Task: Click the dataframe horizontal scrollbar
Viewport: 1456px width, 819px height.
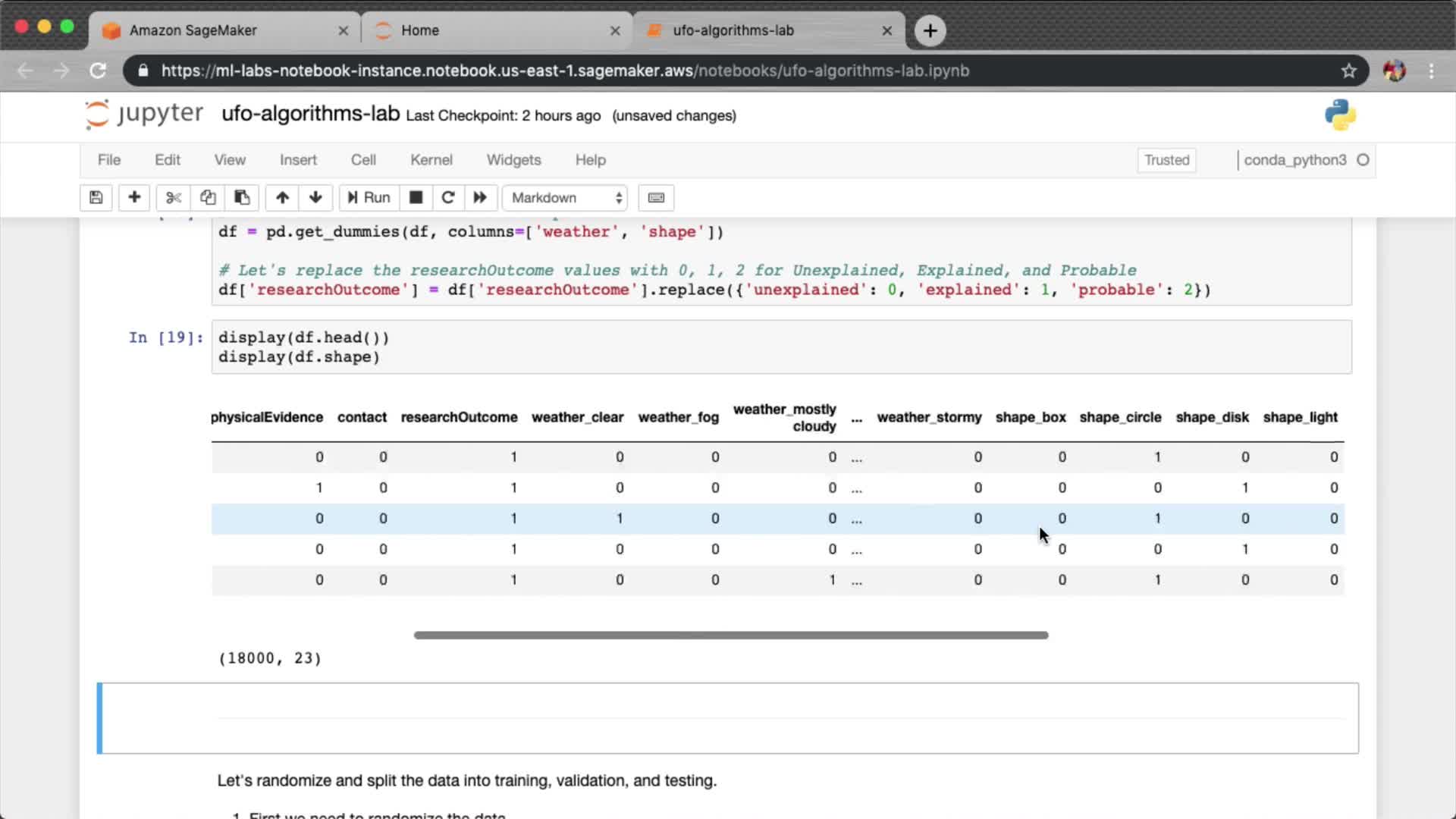Action: coord(730,635)
